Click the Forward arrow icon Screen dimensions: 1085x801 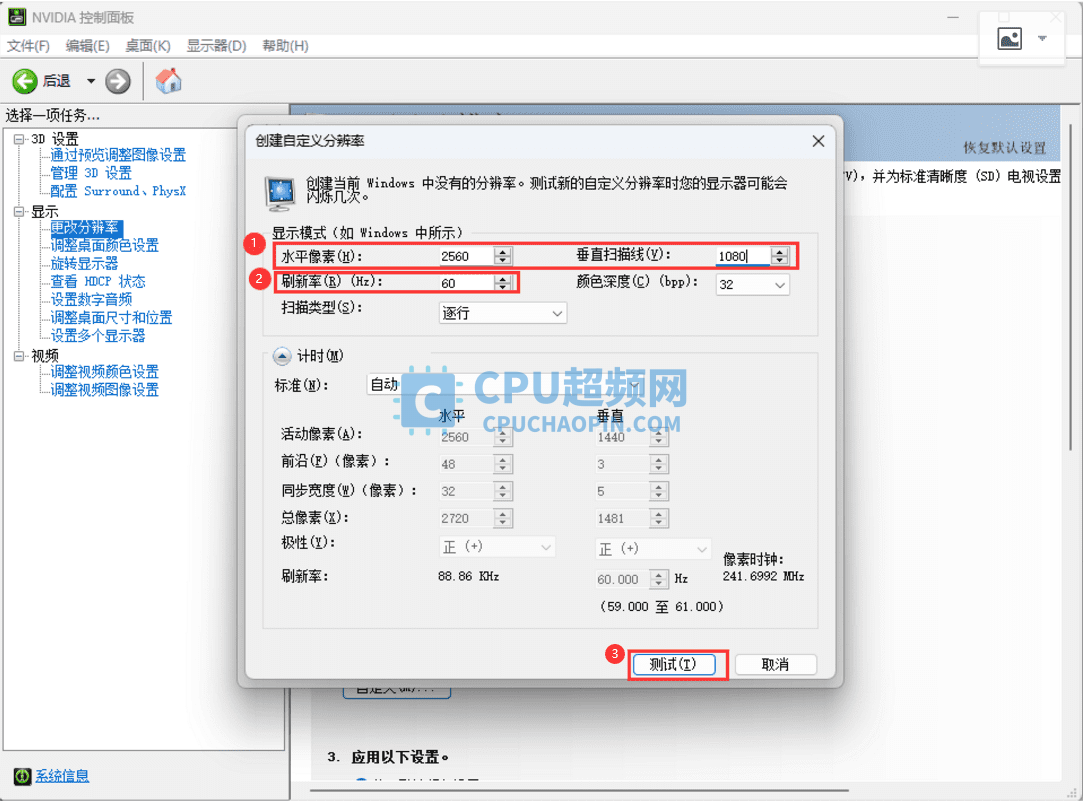[118, 82]
